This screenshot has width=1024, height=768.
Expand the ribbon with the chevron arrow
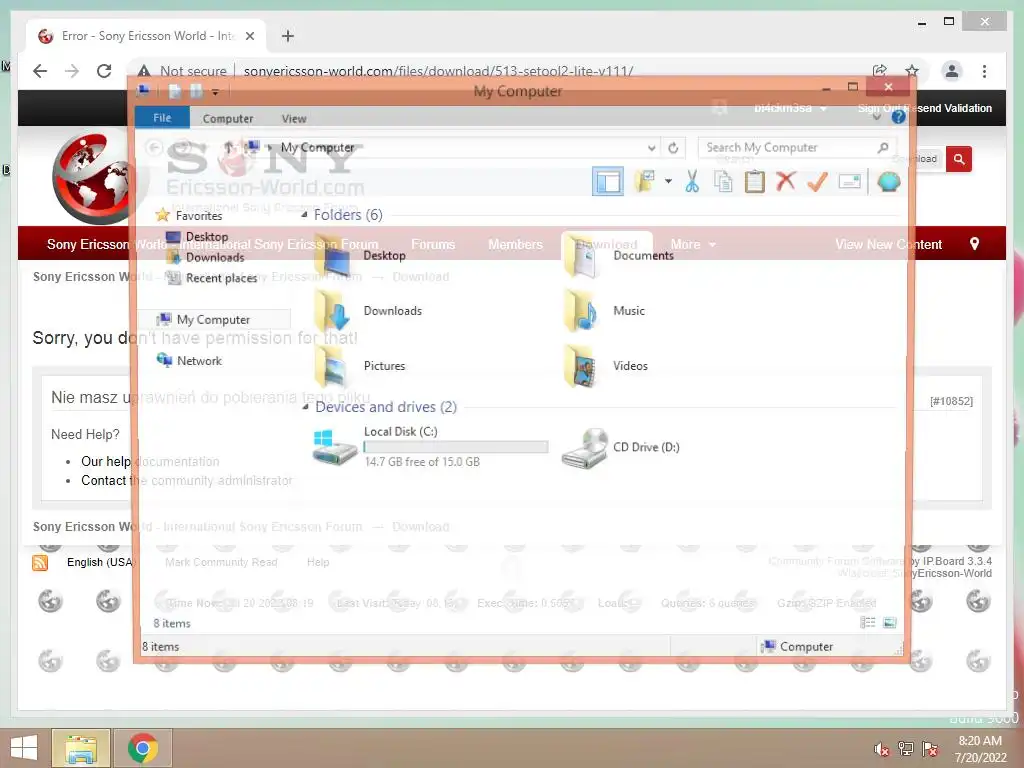point(877,118)
